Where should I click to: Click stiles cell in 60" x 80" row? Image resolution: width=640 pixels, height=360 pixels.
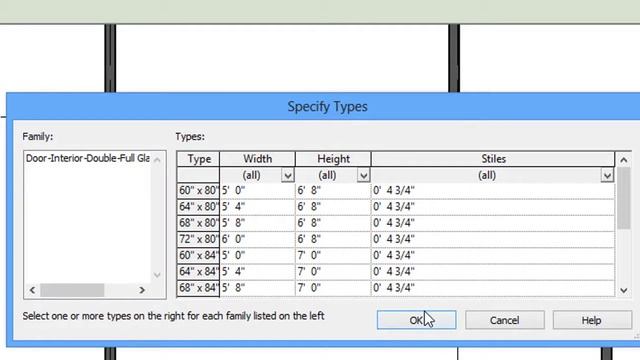coord(493,191)
